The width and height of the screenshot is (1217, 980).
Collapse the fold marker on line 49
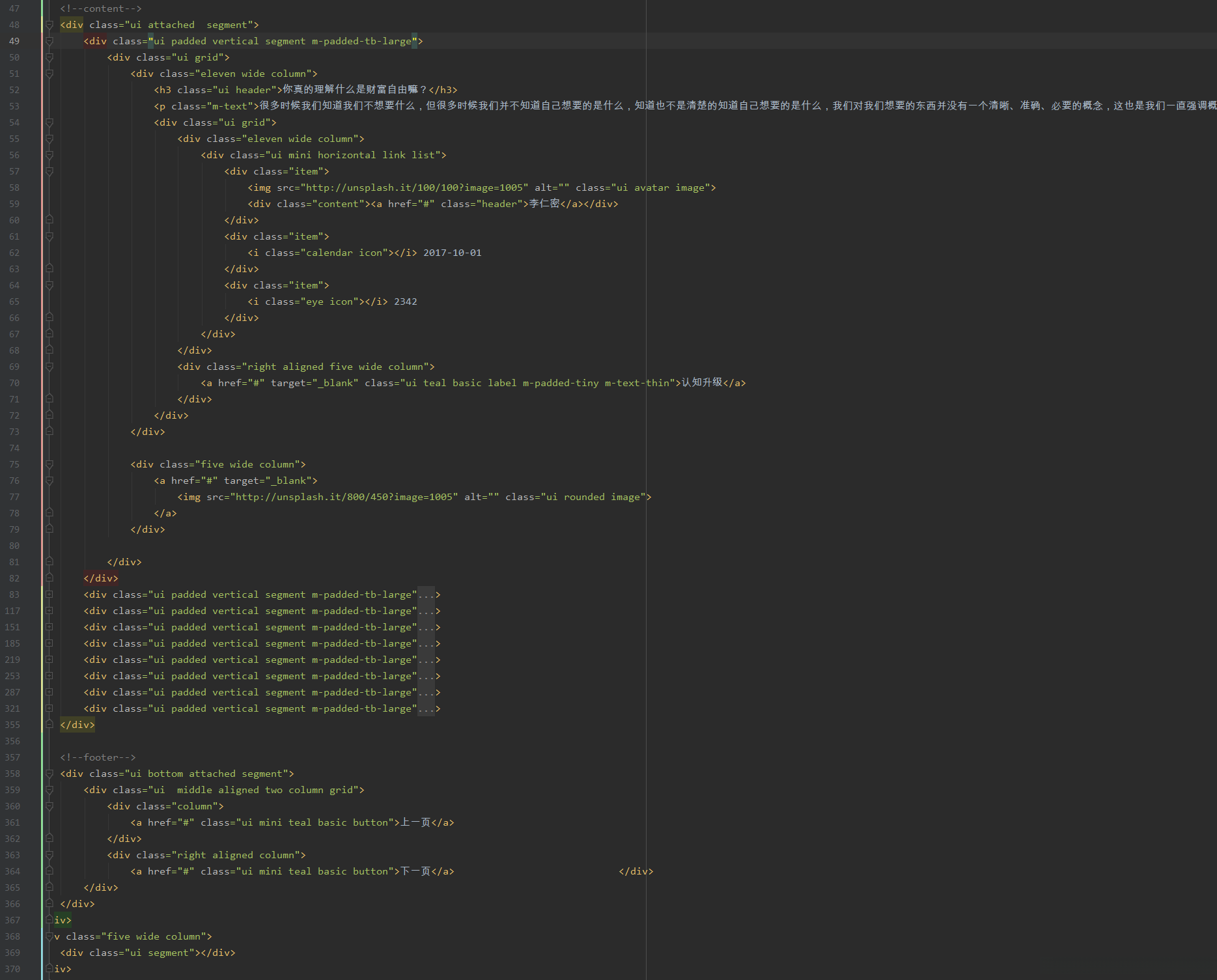(x=49, y=41)
